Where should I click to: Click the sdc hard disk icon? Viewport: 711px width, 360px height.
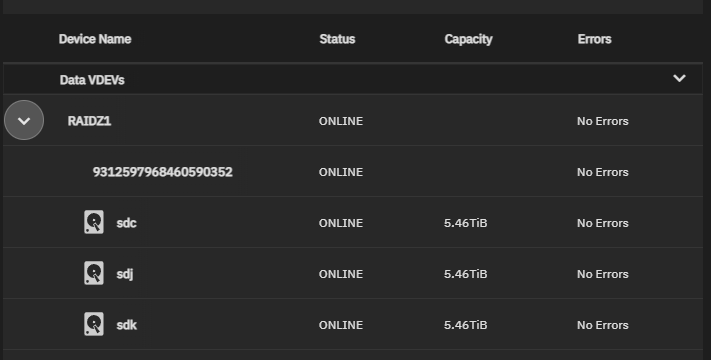coord(94,222)
